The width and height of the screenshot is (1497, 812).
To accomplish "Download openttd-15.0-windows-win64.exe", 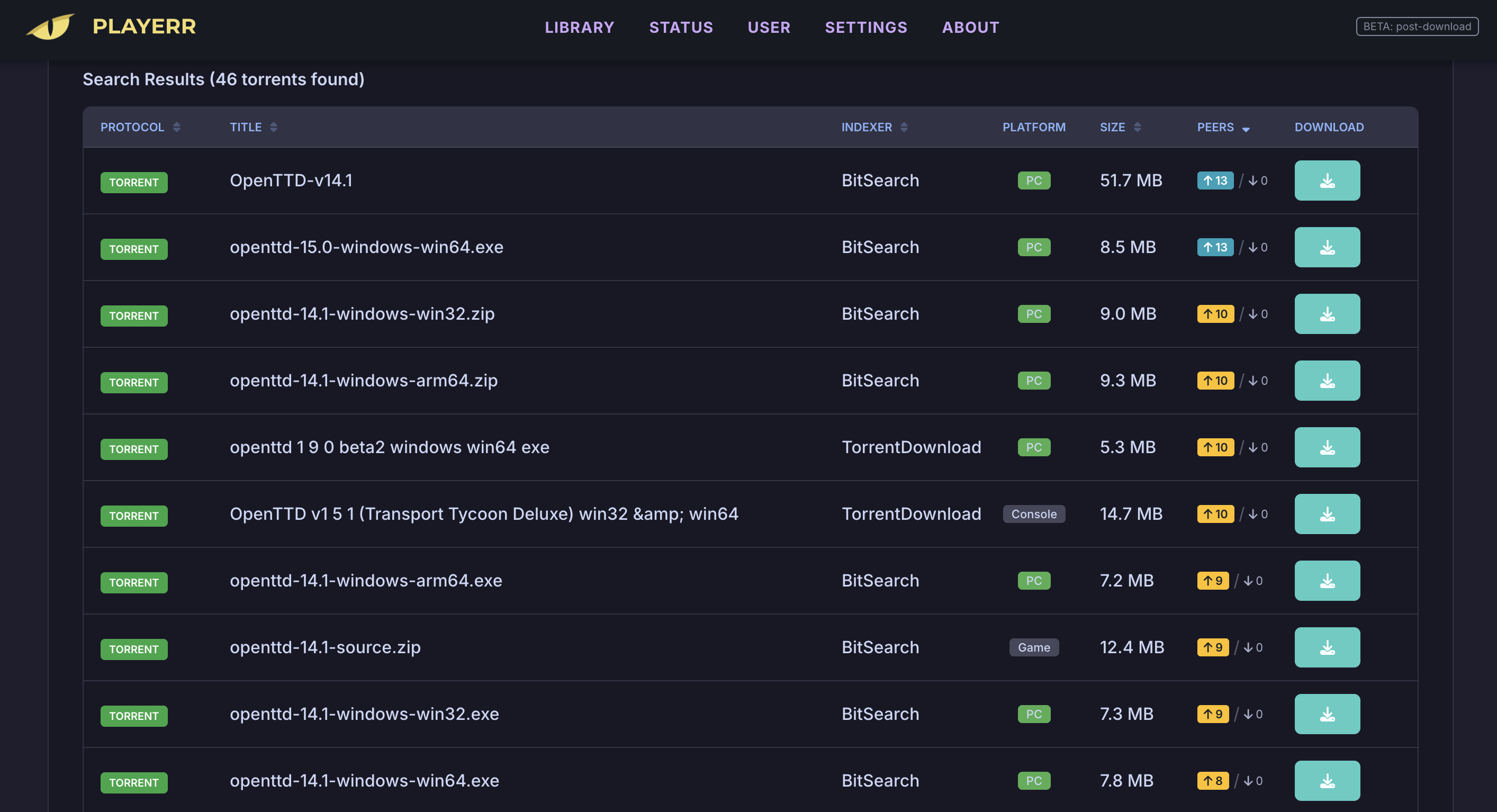I will (1327, 247).
